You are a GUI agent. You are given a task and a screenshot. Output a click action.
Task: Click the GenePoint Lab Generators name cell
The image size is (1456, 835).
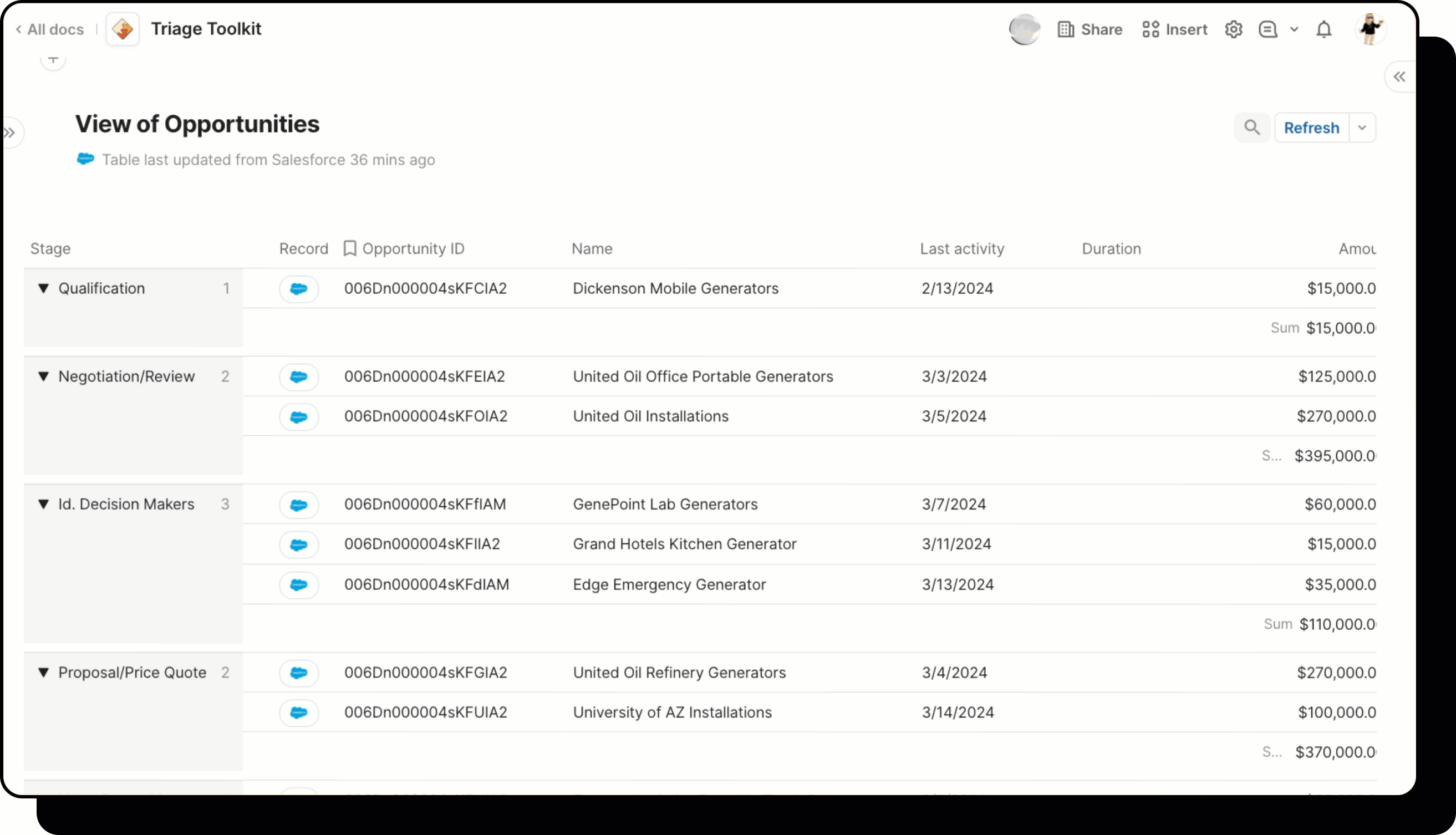665,504
